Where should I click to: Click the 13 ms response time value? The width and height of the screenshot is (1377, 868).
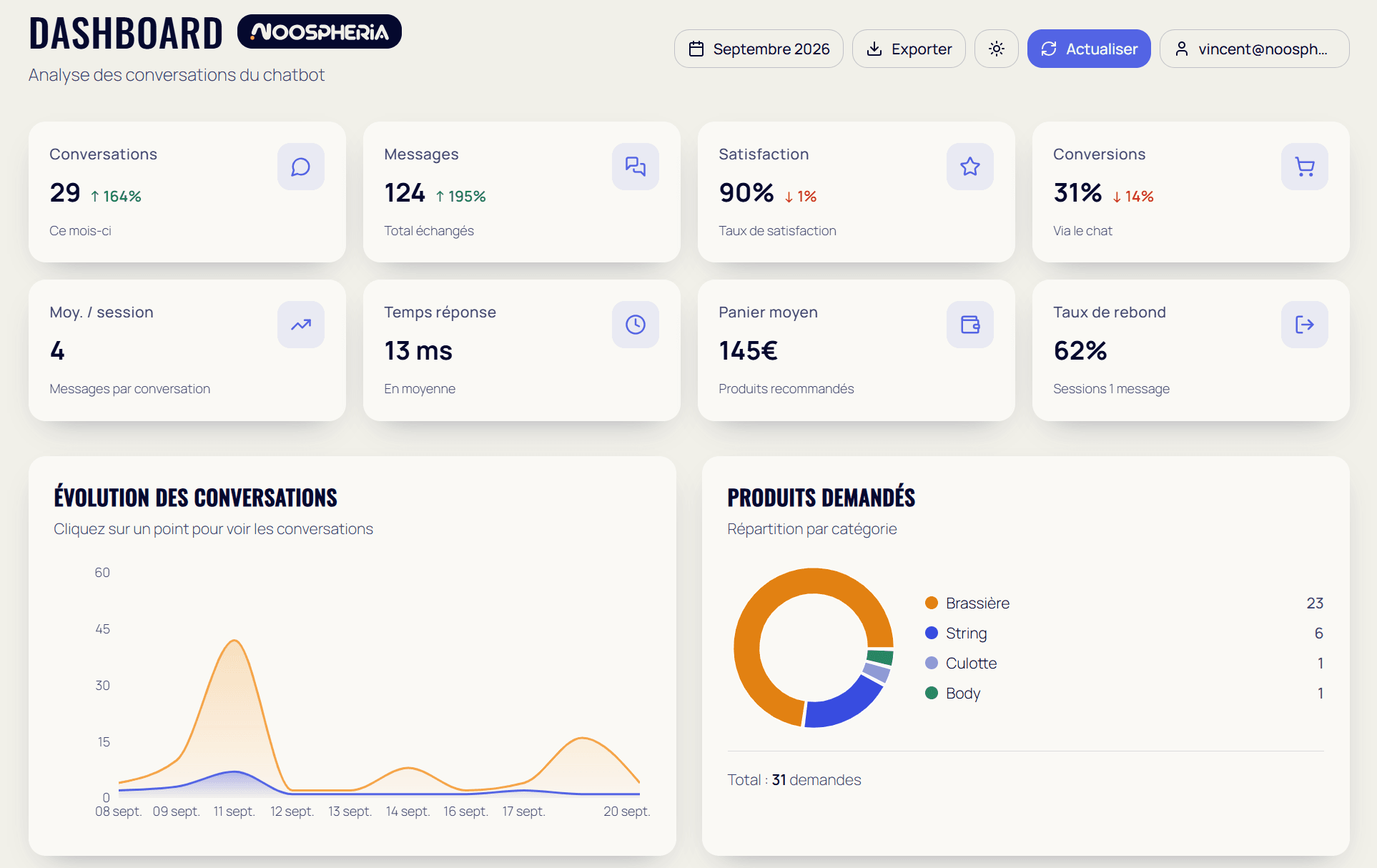tap(418, 350)
